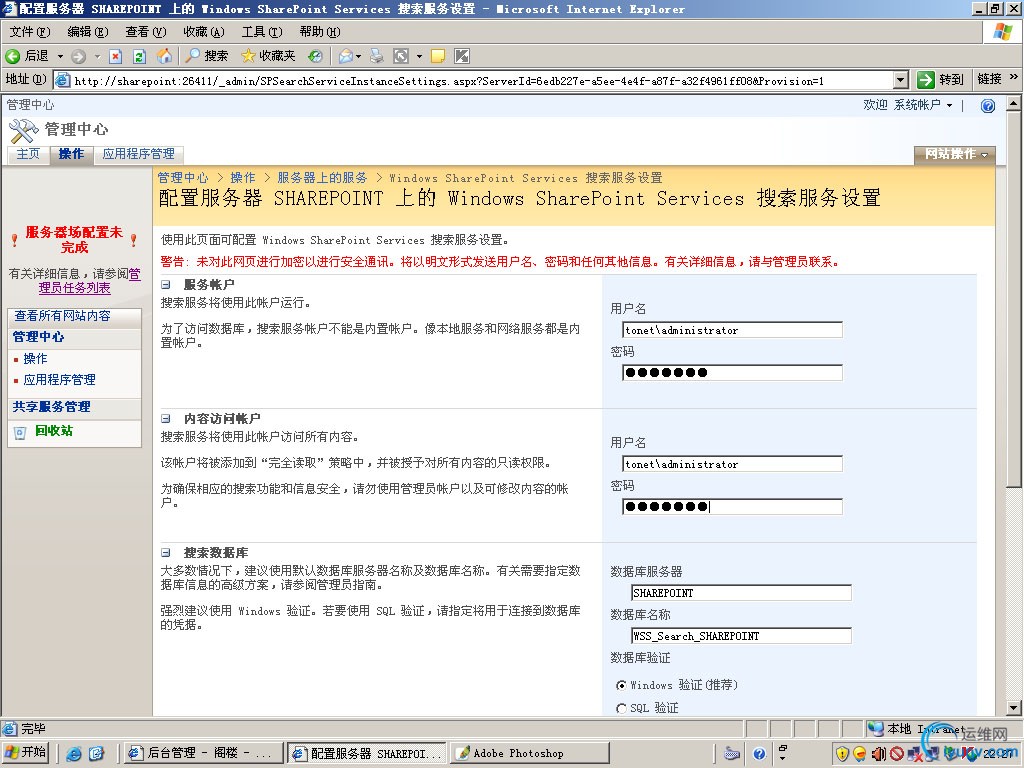Open the Windows Start (开始) button
This screenshot has width=1024, height=768.
26,752
